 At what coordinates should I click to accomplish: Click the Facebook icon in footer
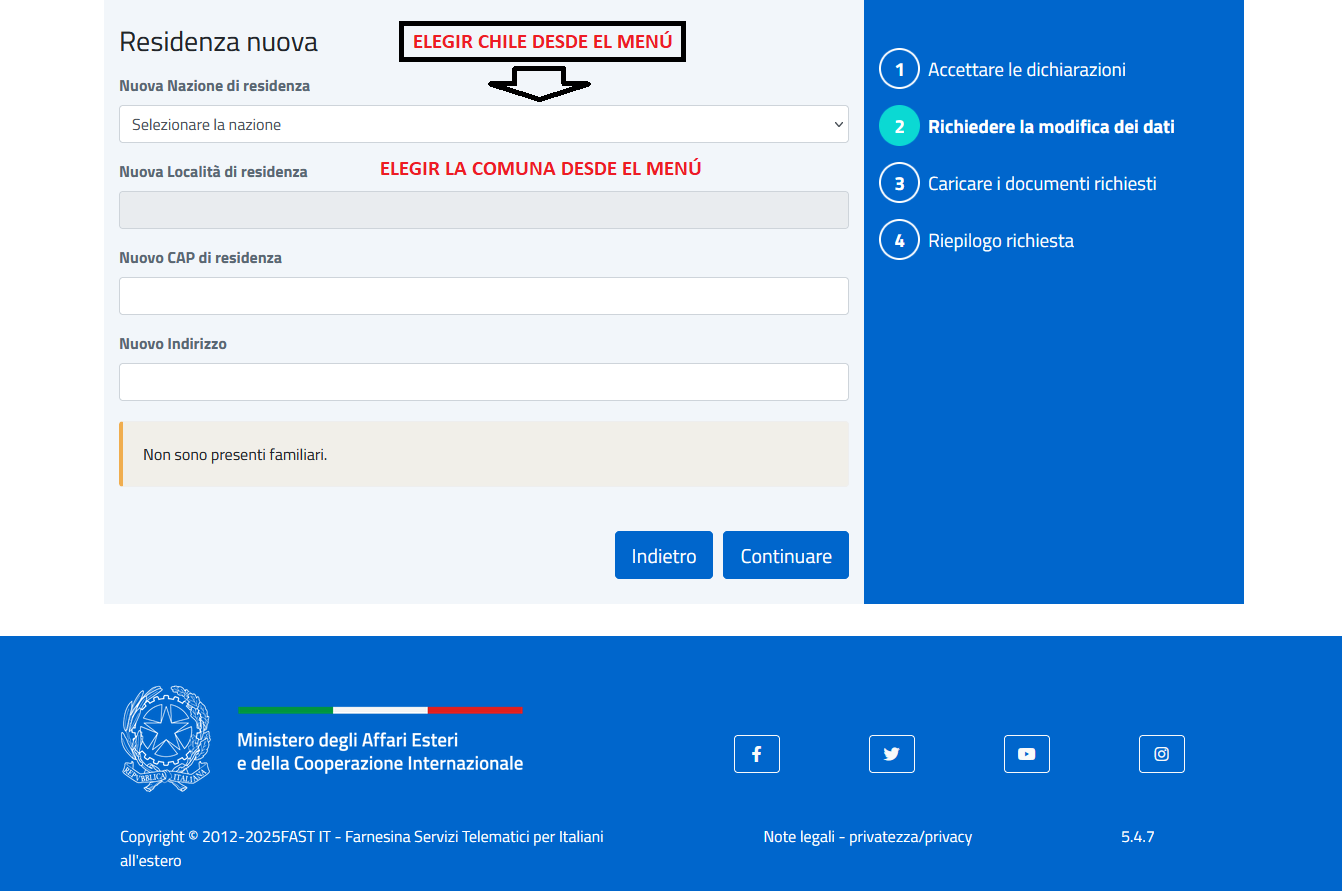[756, 754]
